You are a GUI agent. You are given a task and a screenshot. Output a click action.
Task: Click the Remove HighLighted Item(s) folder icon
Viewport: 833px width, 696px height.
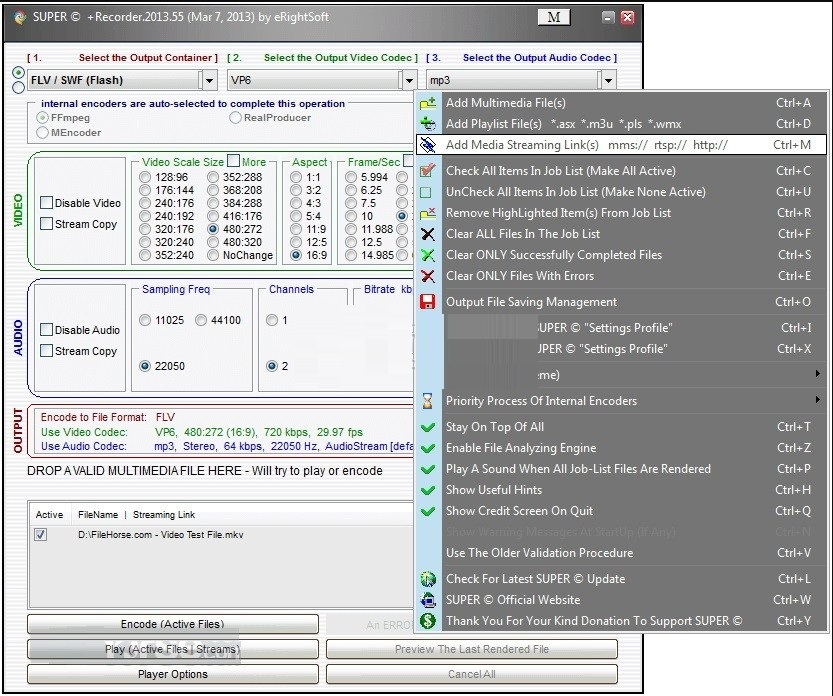428,213
